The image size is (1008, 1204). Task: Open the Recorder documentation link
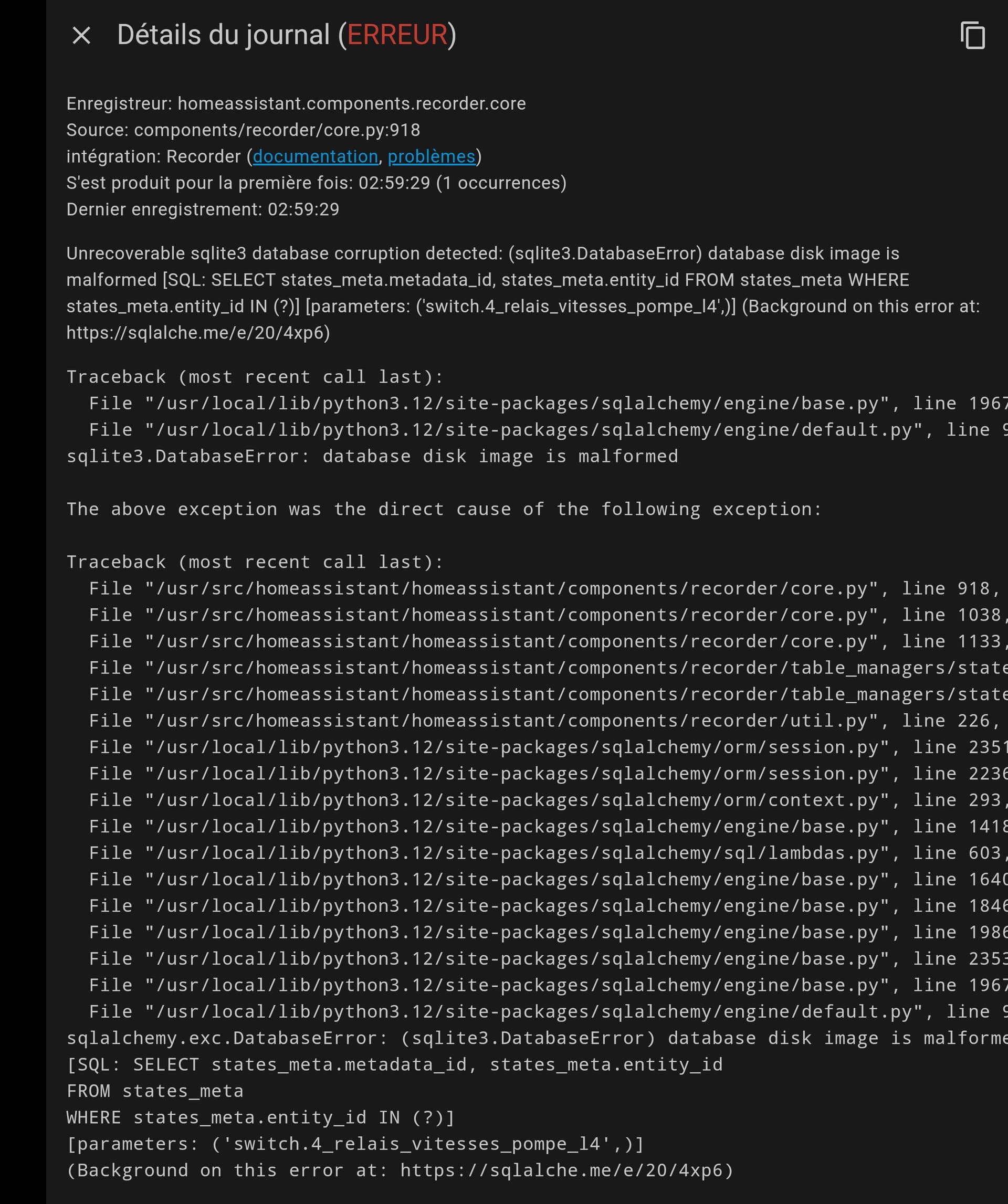[x=316, y=156]
